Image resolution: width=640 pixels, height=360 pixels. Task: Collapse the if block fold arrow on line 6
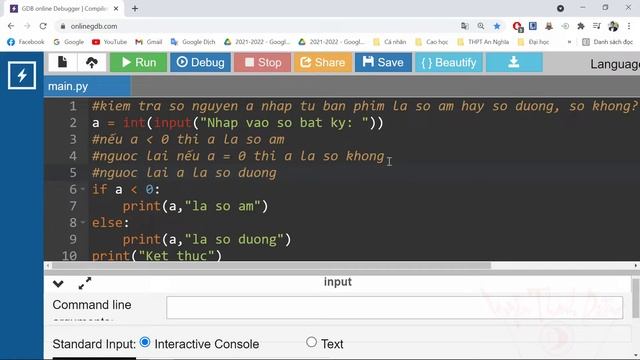(83, 189)
